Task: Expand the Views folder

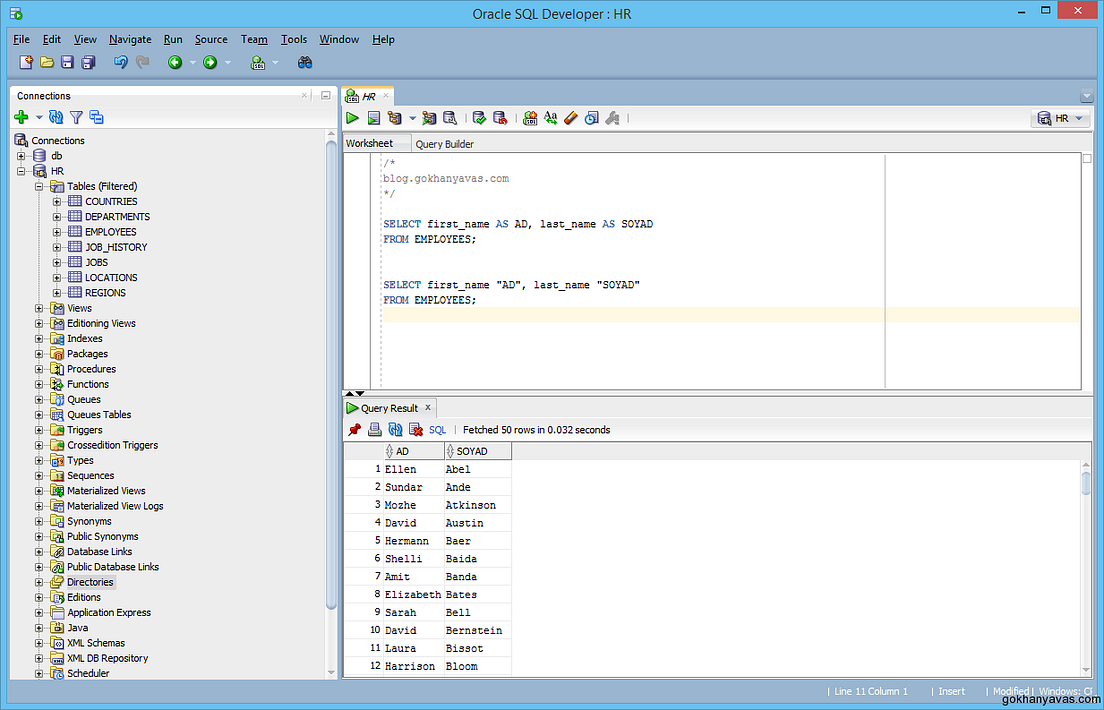Action: (39, 309)
